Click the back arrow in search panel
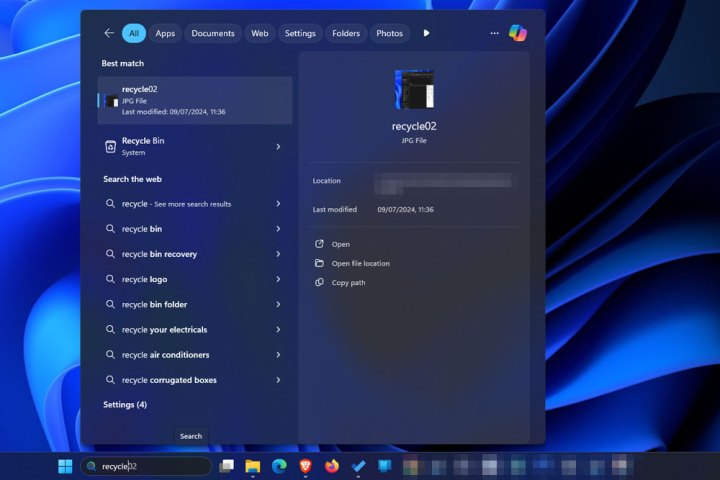Image resolution: width=720 pixels, height=480 pixels. tap(109, 33)
